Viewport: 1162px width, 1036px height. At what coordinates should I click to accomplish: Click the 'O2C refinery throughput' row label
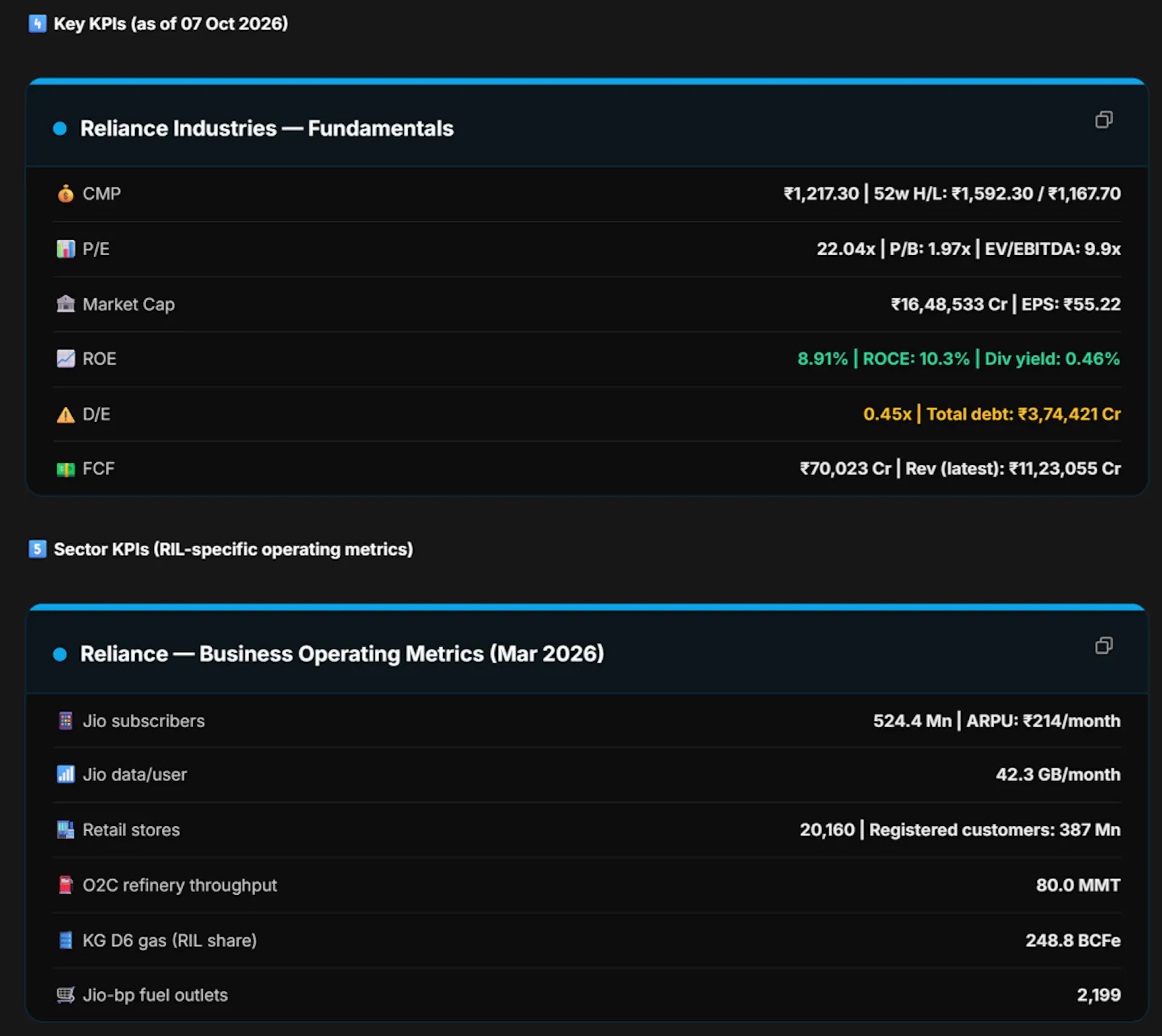(180, 885)
